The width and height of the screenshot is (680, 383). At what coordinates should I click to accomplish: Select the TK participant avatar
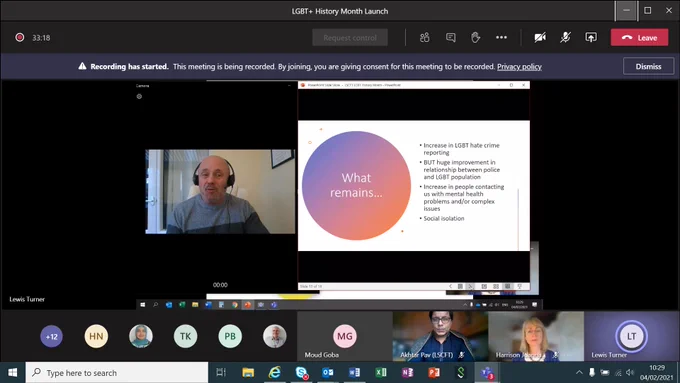185,336
